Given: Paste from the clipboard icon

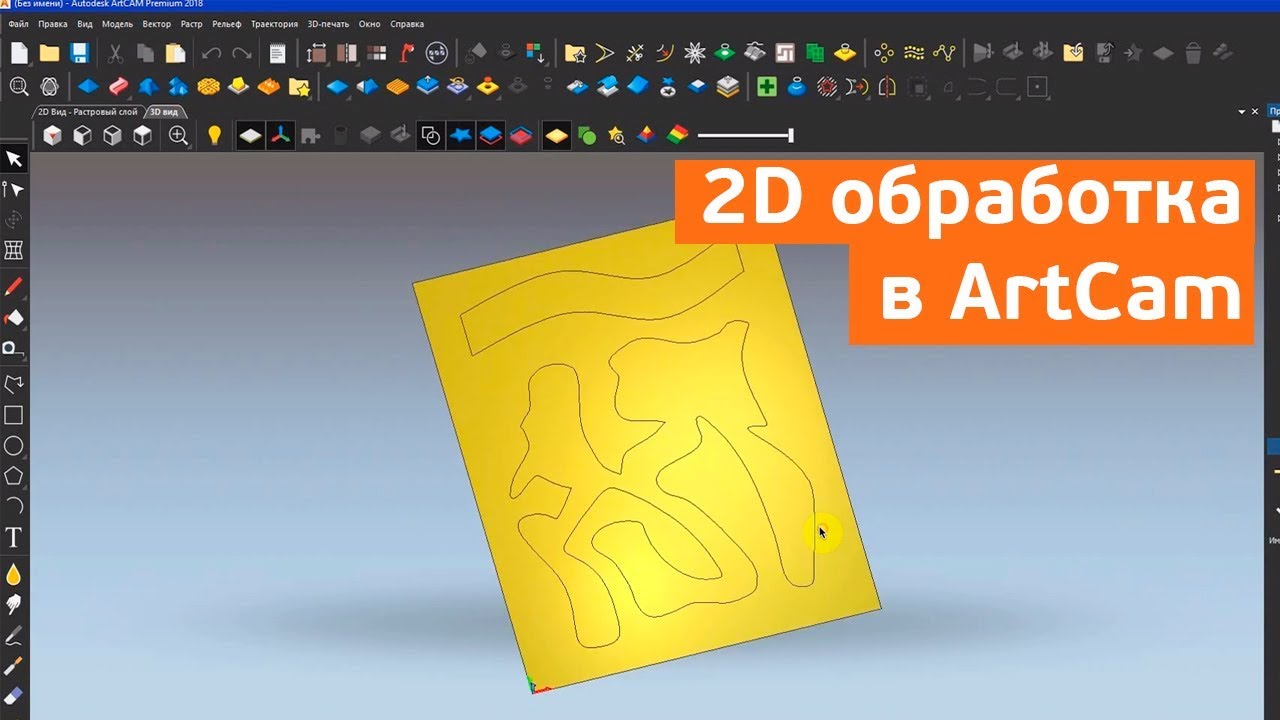Looking at the screenshot, I should (175, 53).
